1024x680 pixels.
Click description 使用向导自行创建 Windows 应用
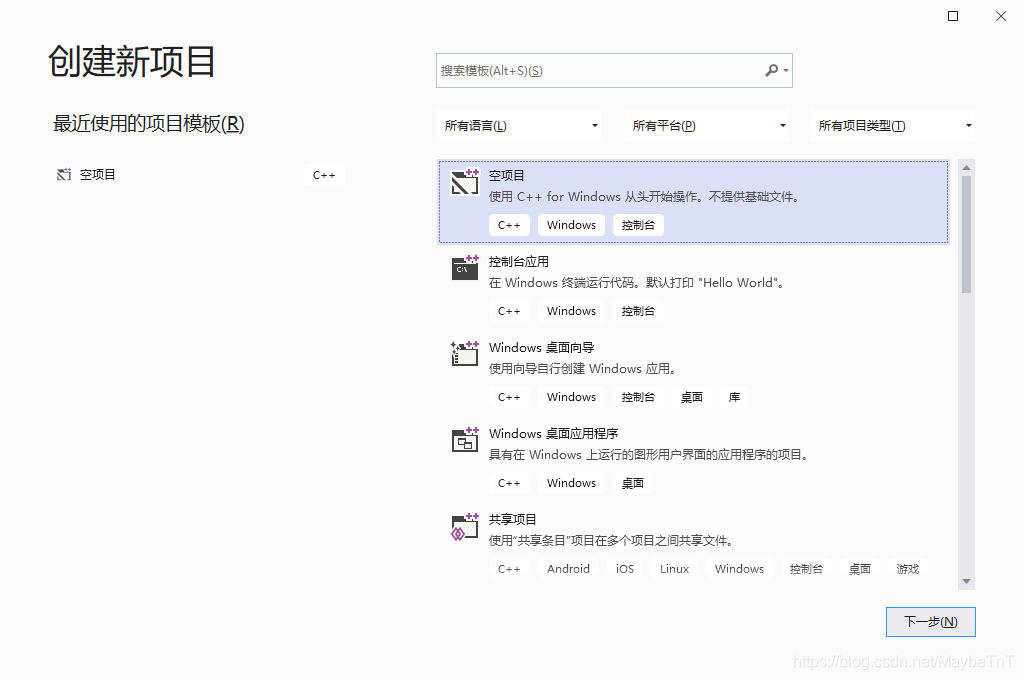tap(582, 369)
